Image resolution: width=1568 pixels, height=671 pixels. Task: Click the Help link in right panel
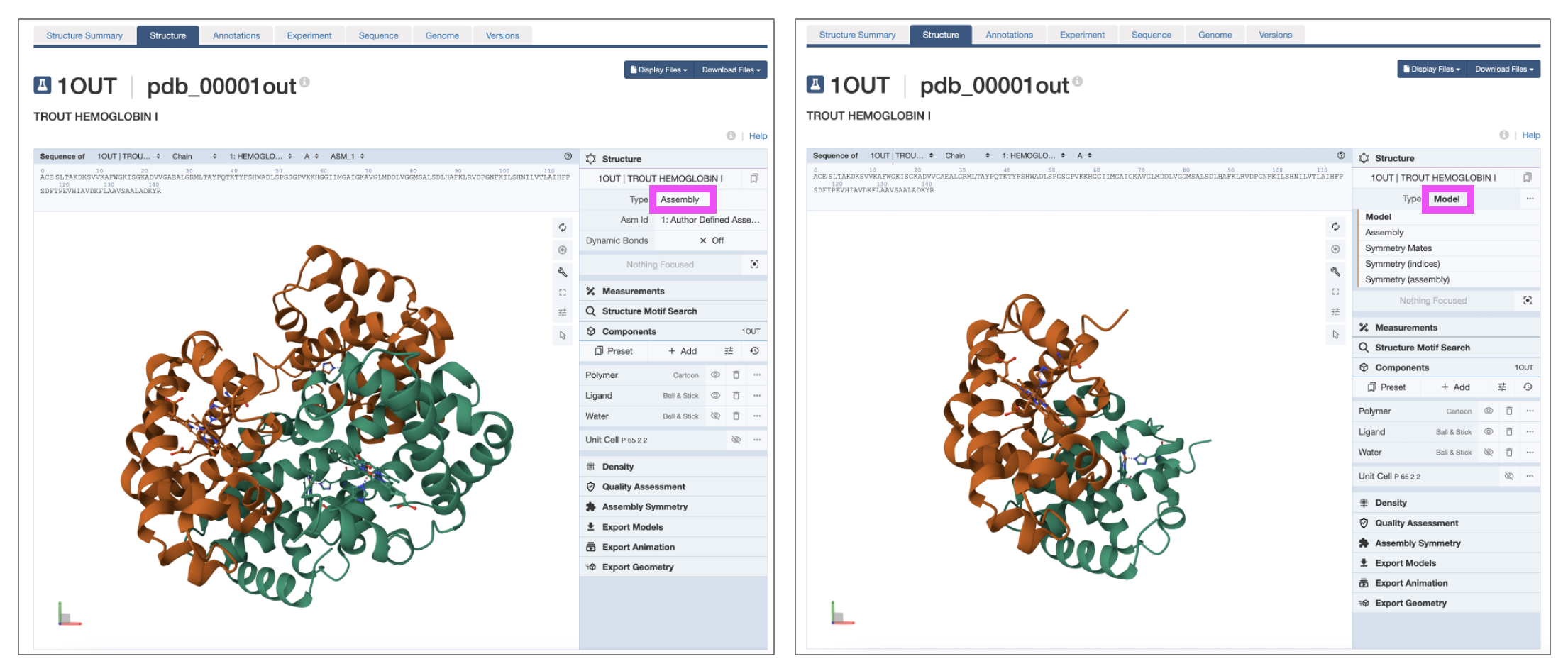(x=1530, y=135)
